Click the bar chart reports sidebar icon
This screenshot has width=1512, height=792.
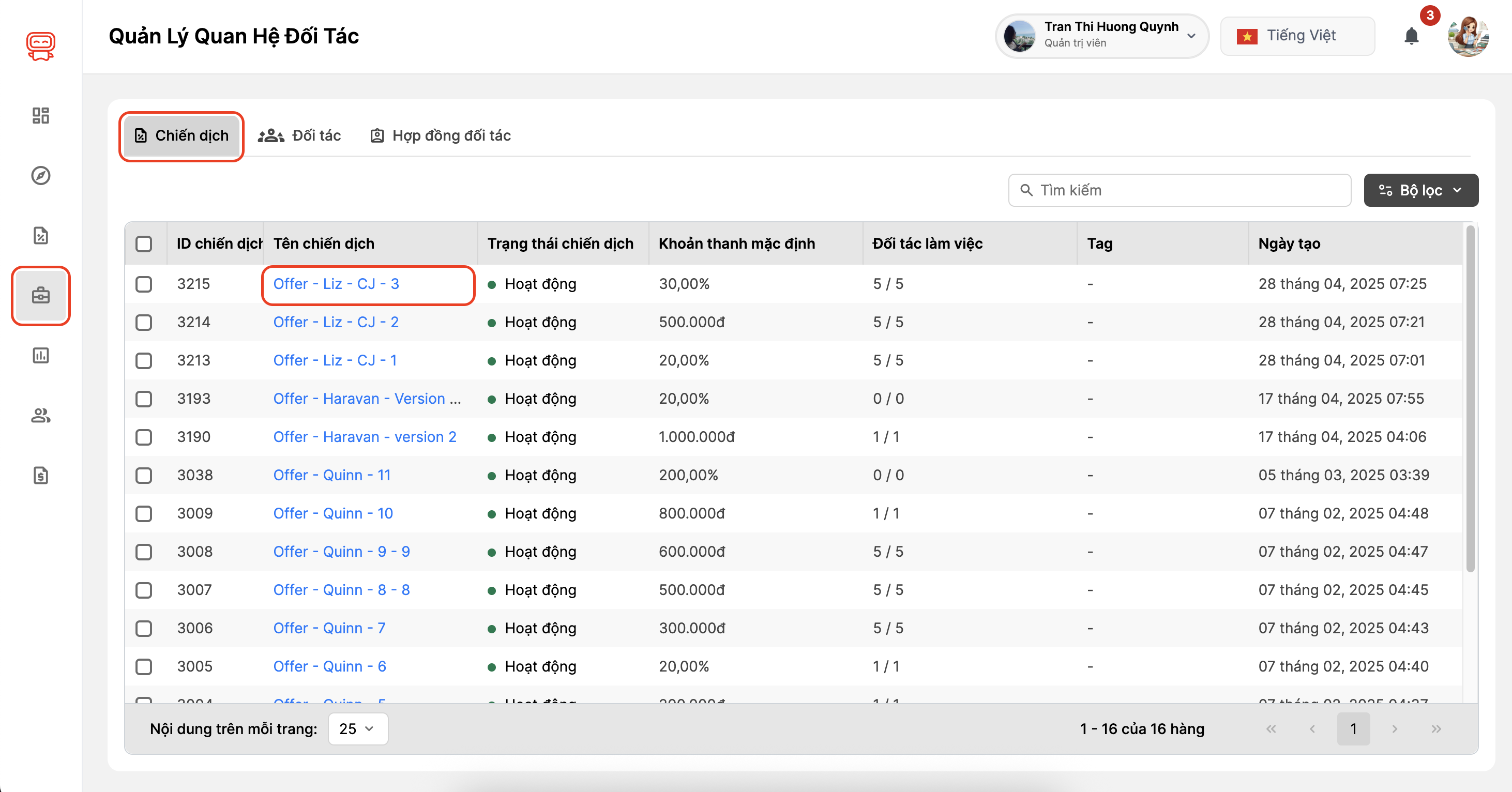40,356
